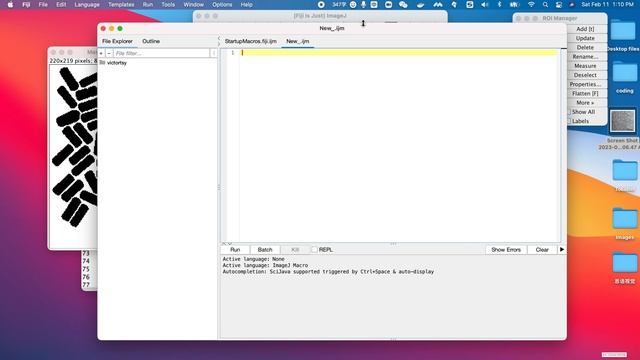Click Properties... in ROI Manager
The height and width of the screenshot is (360, 640).
pyautogui.click(x=585, y=84)
